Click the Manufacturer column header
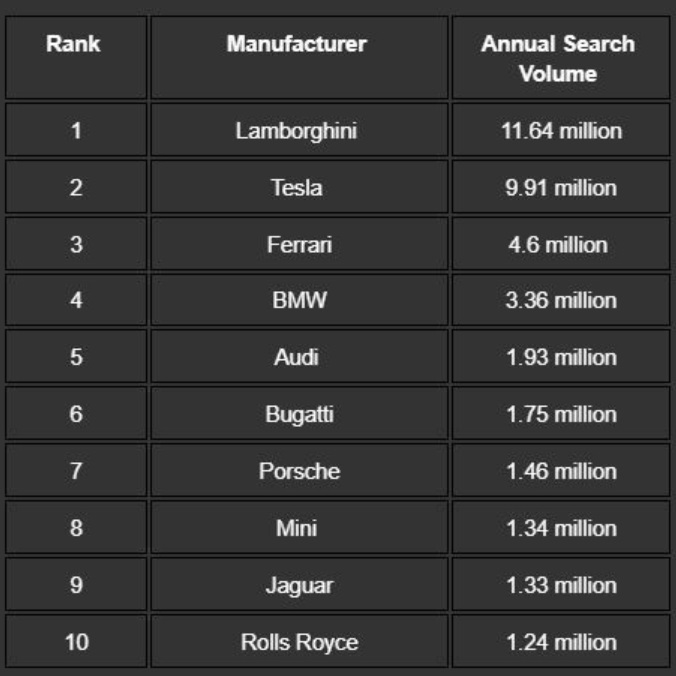 click(297, 45)
